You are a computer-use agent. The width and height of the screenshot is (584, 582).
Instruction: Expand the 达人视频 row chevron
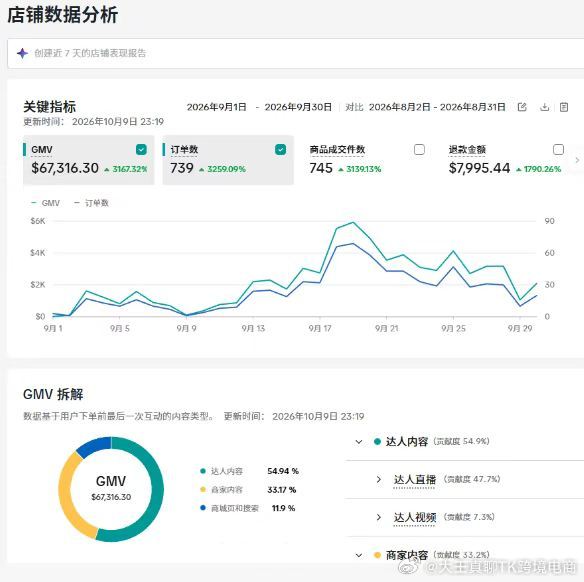pyautogui.click(x=378, y=517)
